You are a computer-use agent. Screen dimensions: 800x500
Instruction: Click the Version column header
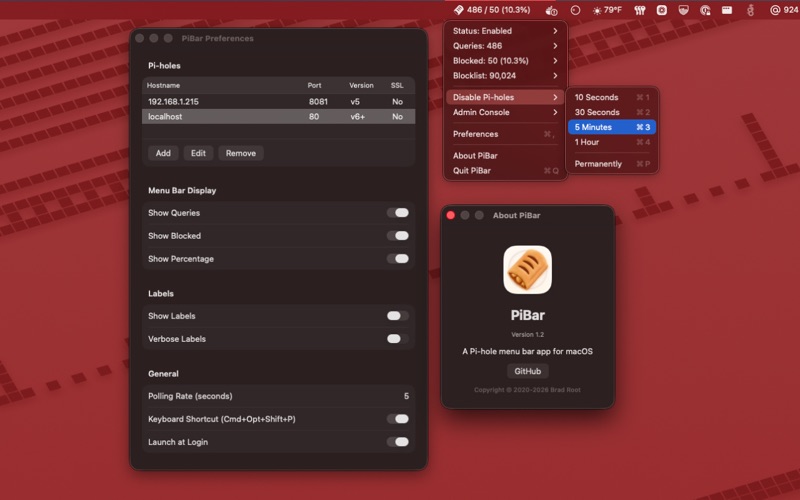tap(361, 85)
